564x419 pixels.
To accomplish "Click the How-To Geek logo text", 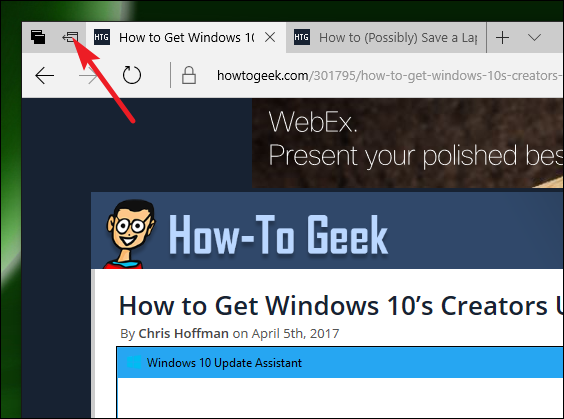I will 278,235.
